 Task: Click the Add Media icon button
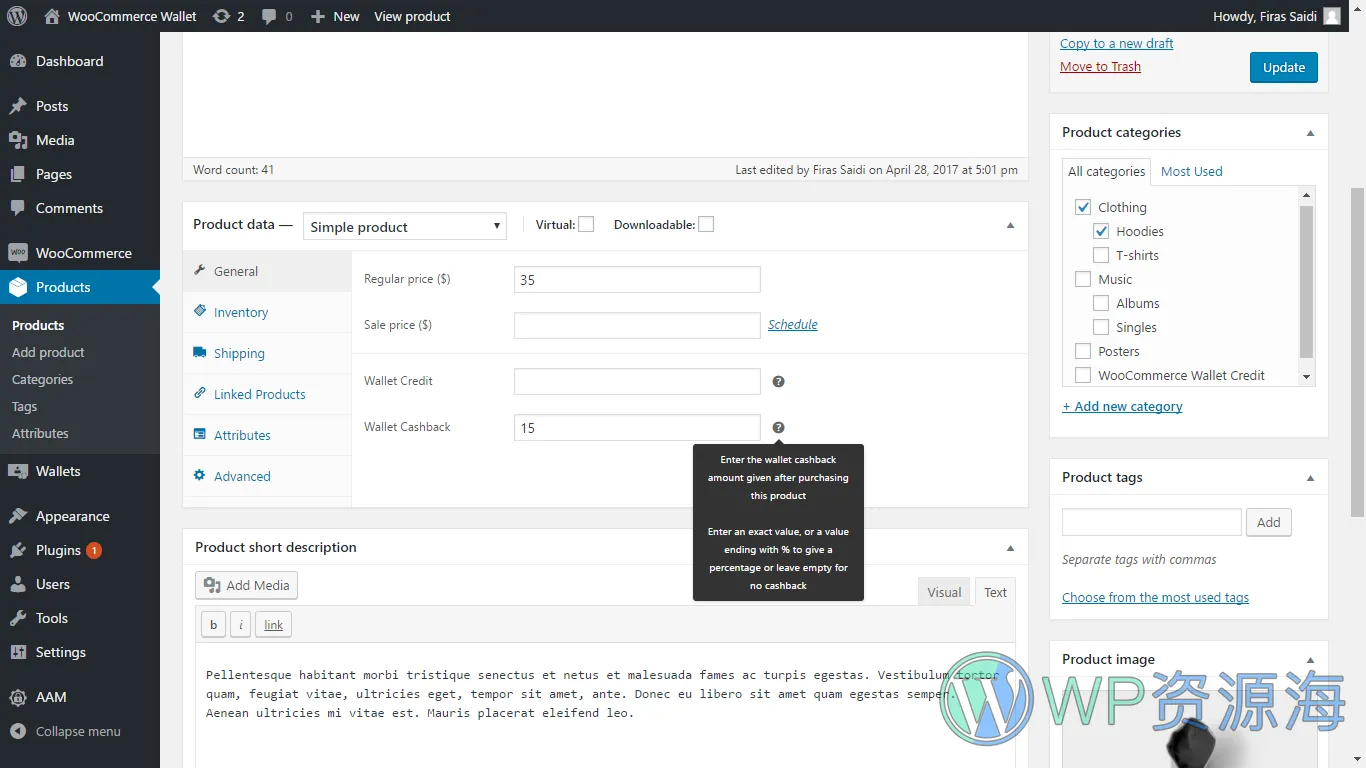pyautogui.click(x=246, y=586)
